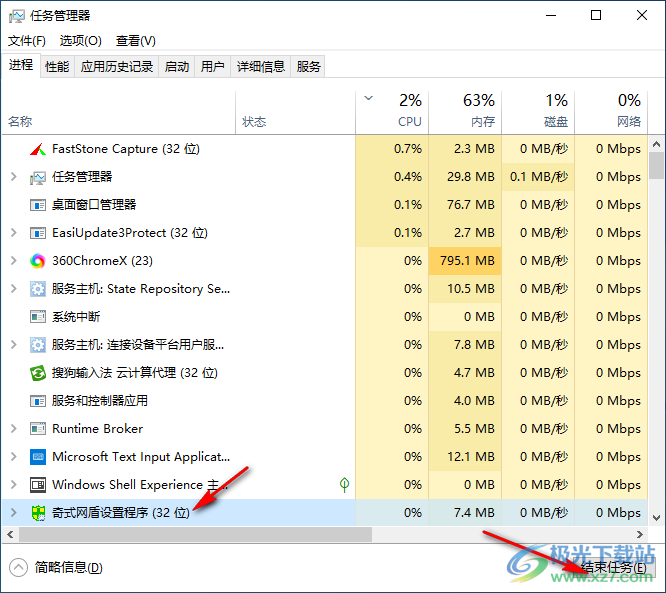Click the green leaf suspended status icon
This screenshot has height=593, width=666.
(344, 484)
